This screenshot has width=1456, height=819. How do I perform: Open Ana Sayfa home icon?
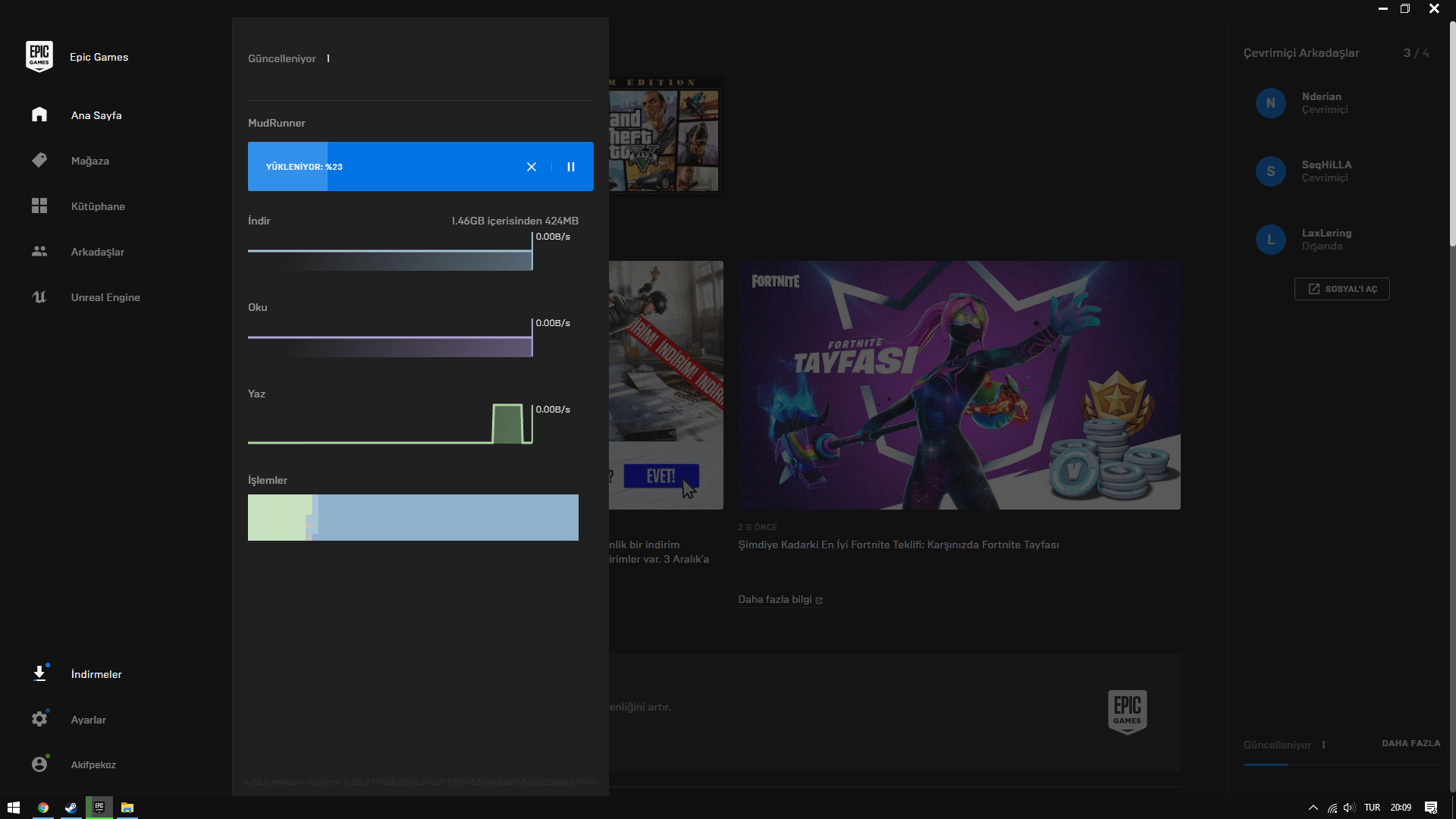point(39,115)
